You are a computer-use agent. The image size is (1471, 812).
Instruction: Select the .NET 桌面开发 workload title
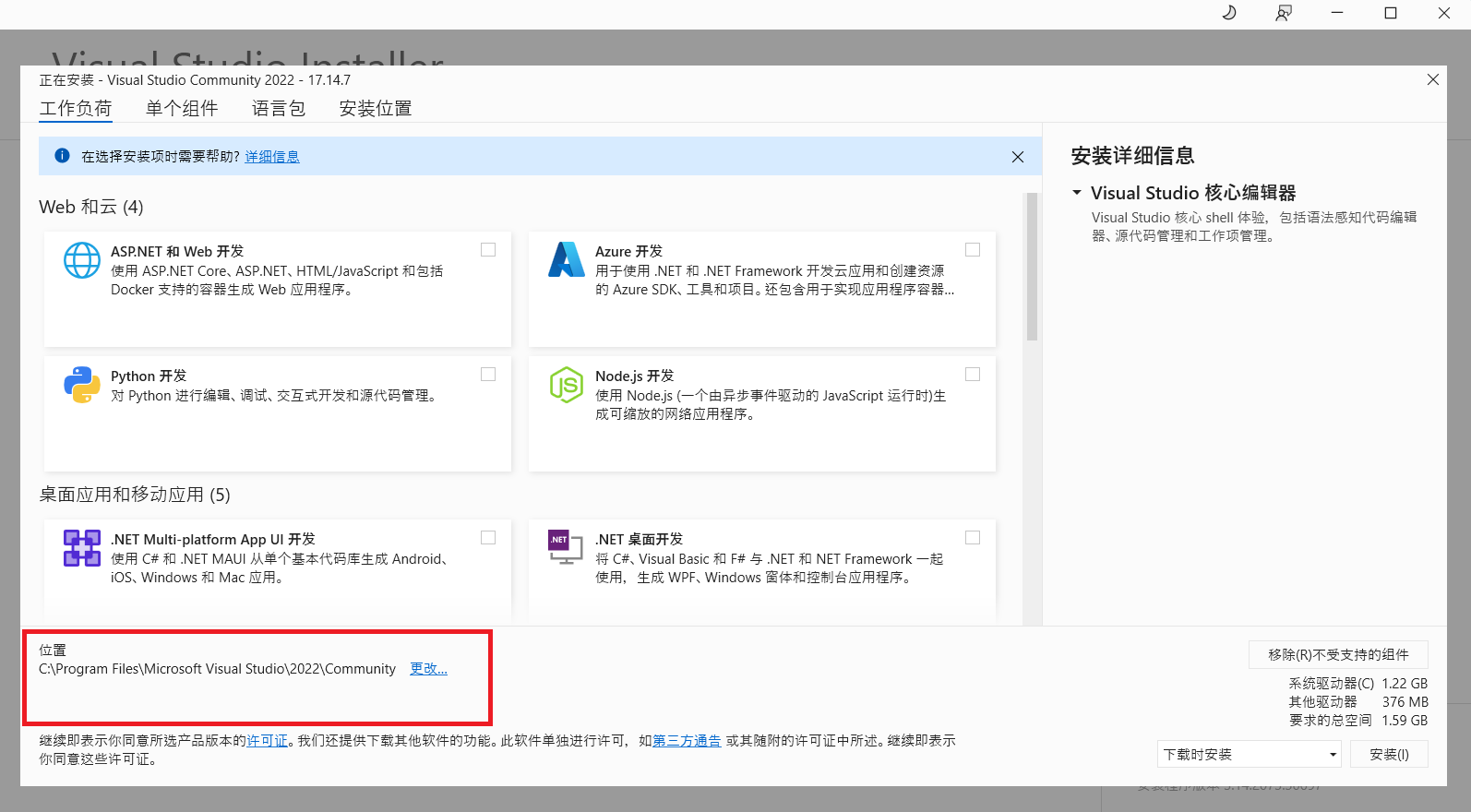[x=639, y=540]
